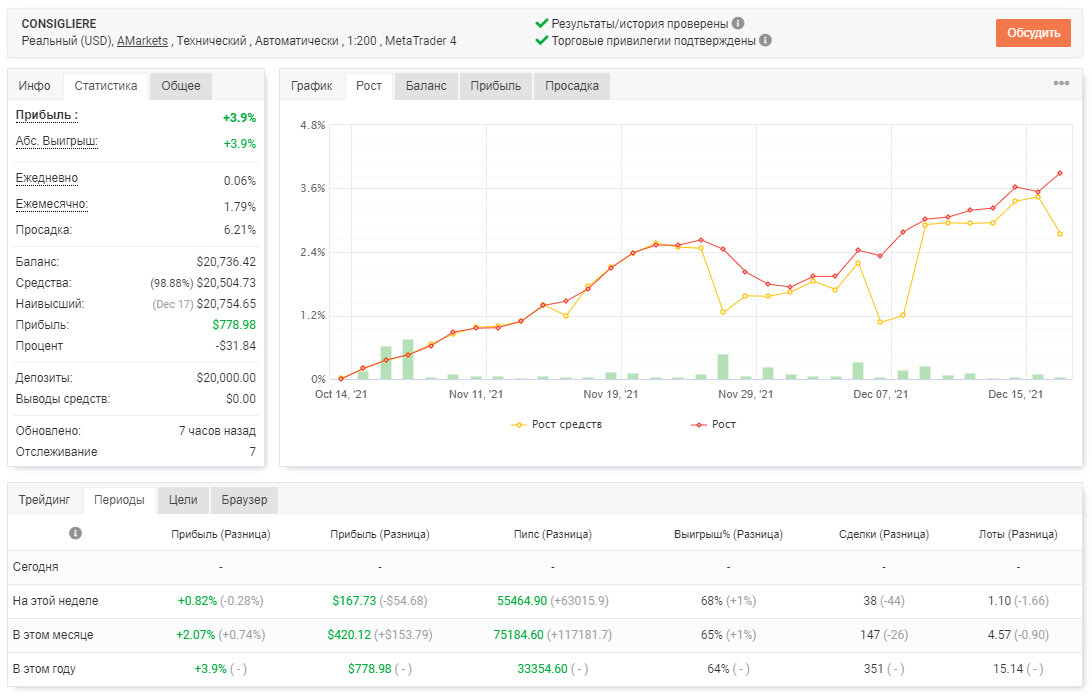Open the 'Просадка' chart tab

pyautogui.click(x=572, y=86)
